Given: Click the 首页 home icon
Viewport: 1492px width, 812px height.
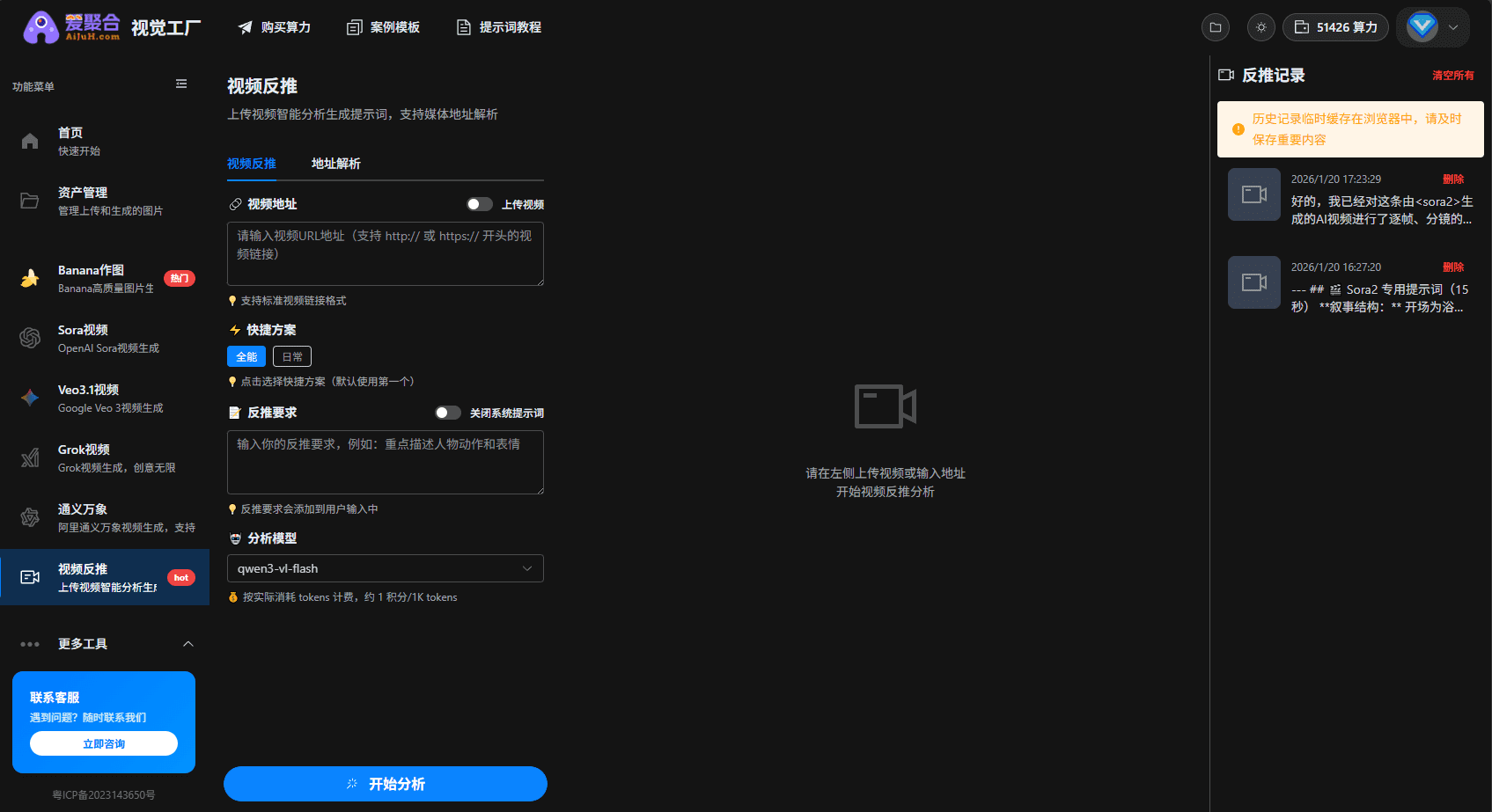Looking at the screenshot, I should tap(29, 140).
